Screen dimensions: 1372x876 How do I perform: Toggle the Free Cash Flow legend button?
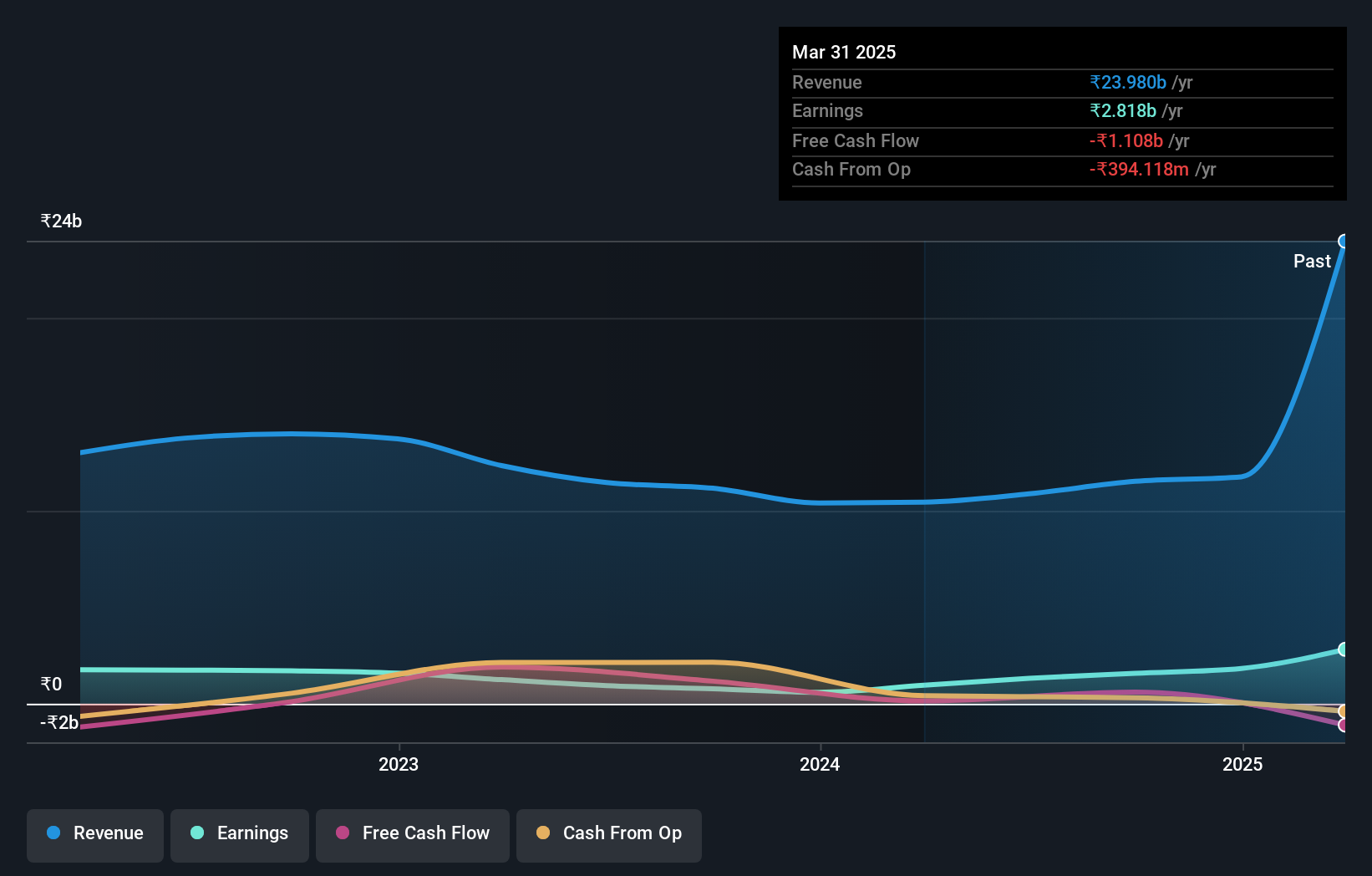coord(413,835)
